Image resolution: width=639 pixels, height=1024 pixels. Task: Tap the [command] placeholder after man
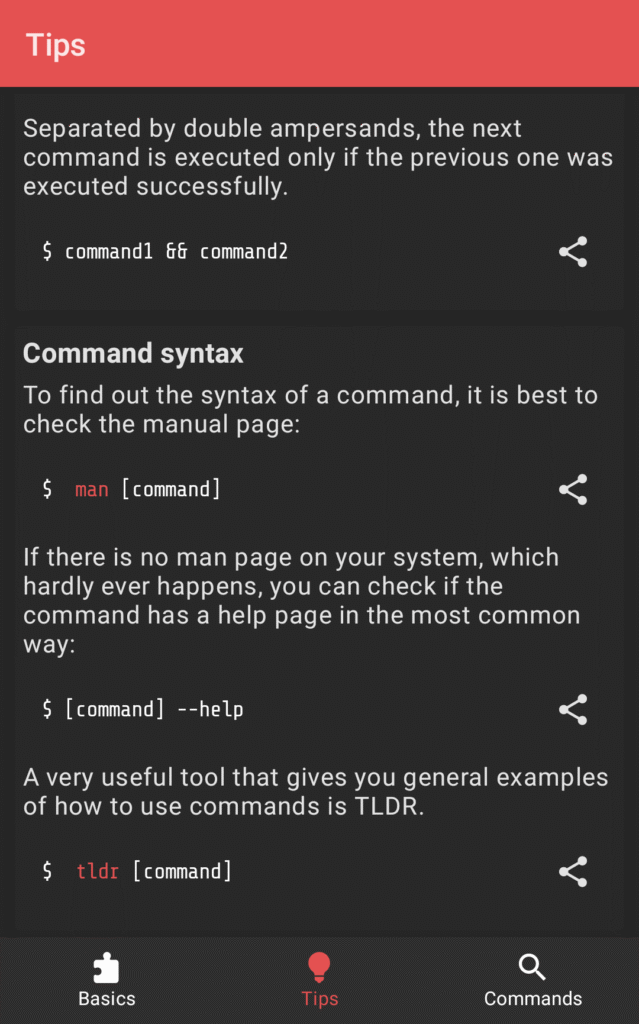pos(171,490)
